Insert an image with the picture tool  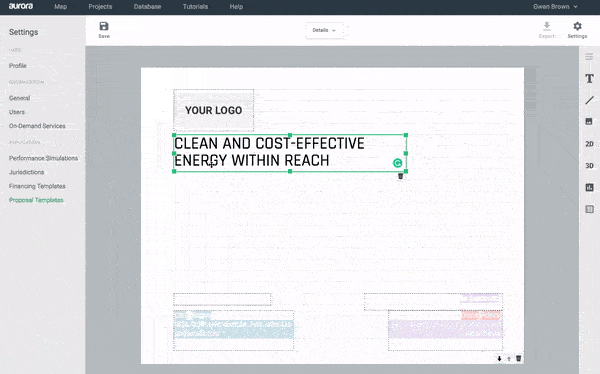(589, 121)
